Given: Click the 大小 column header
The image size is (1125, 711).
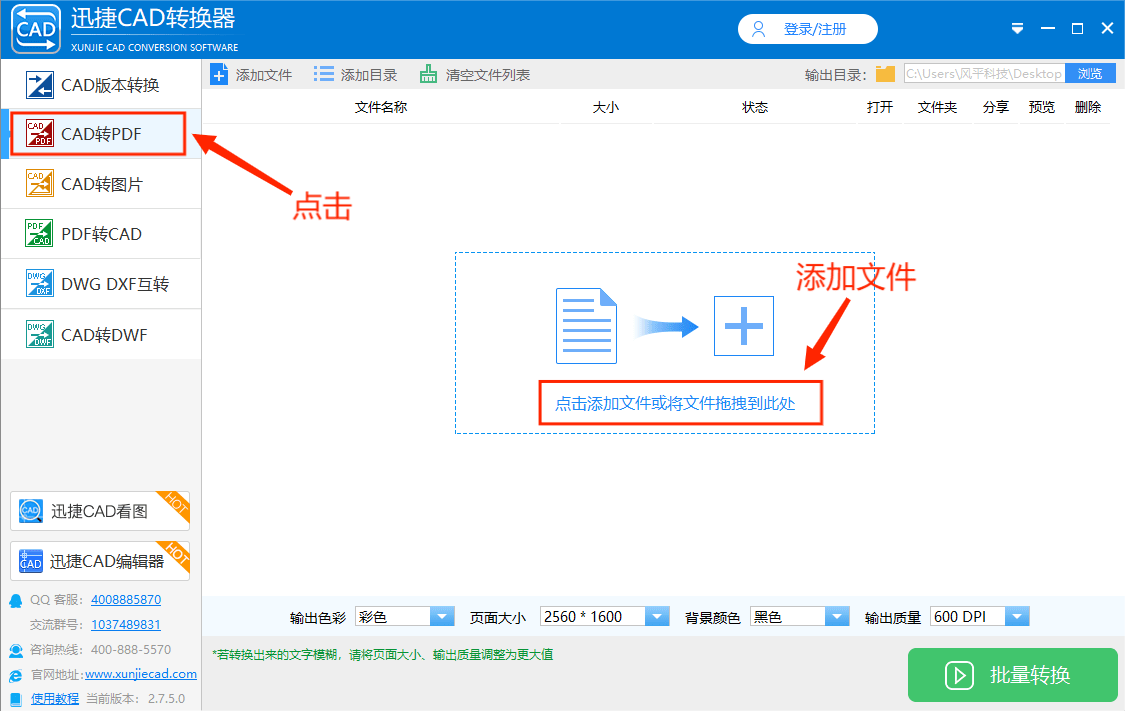Looking at the screenshot, I should (606, 107).
